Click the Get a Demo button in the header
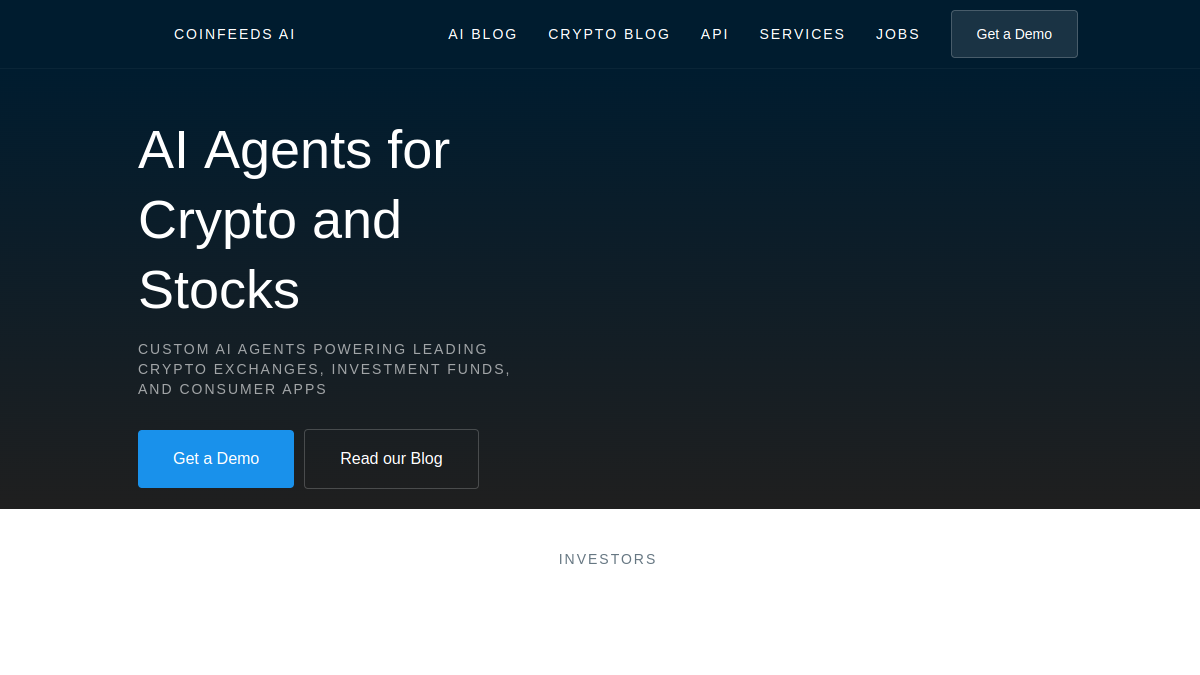 point(1014,34)
